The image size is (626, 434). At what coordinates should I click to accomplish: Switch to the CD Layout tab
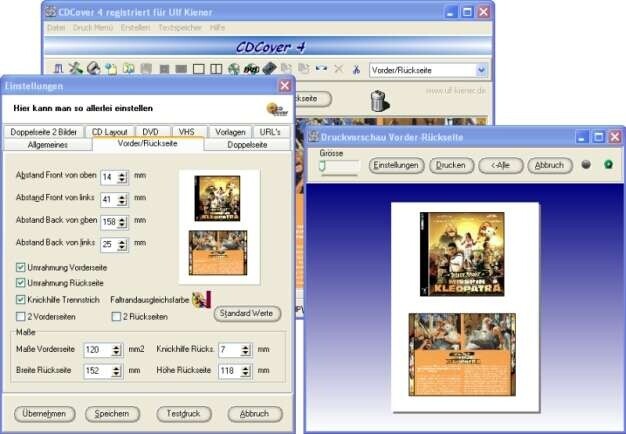[x=109, y=132]
